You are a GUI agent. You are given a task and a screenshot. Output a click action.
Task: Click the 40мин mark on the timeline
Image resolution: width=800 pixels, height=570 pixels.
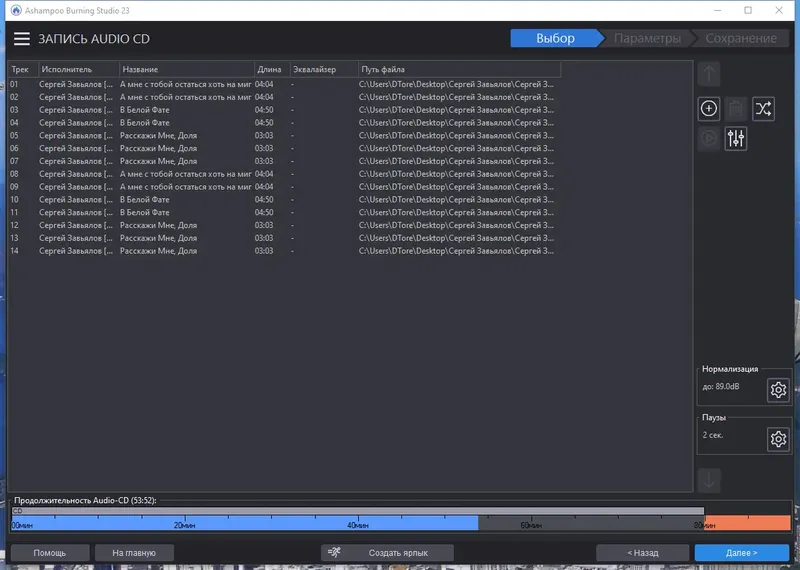point(358,525)
